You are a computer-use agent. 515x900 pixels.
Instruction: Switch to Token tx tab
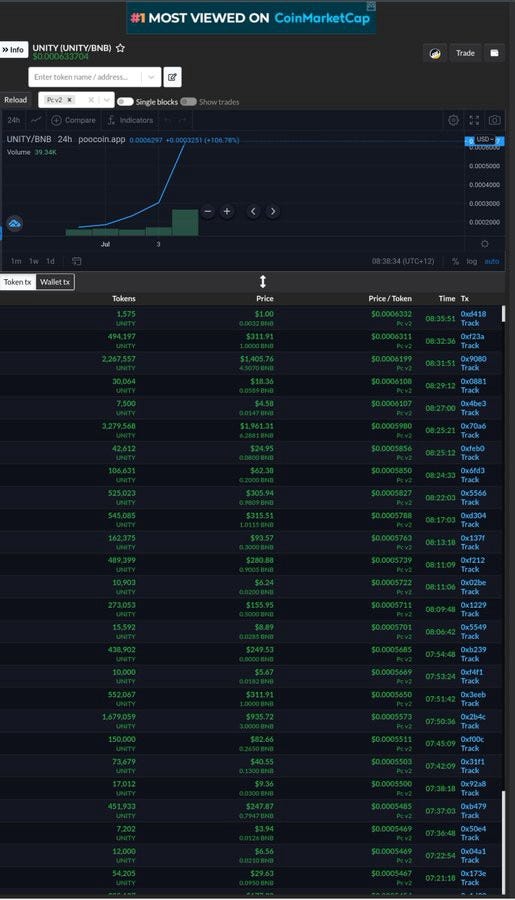point(18,282)
